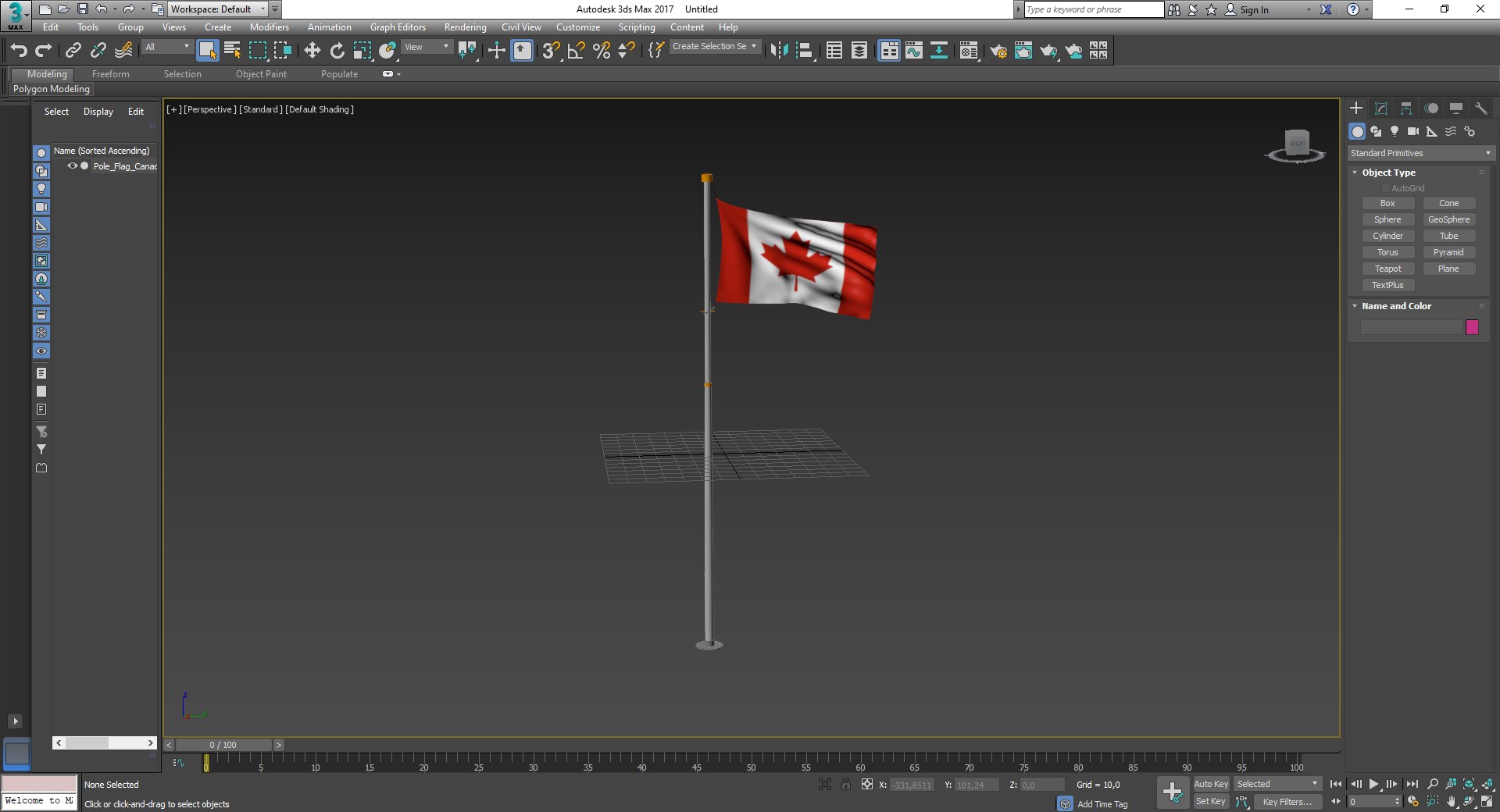Play the animation
This screenshot has height=812, width=1500.
1373,784
